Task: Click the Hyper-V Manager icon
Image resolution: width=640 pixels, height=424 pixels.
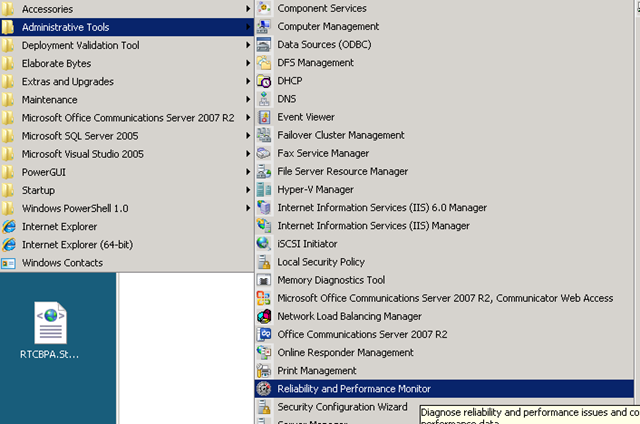Action: coord(264,189)
